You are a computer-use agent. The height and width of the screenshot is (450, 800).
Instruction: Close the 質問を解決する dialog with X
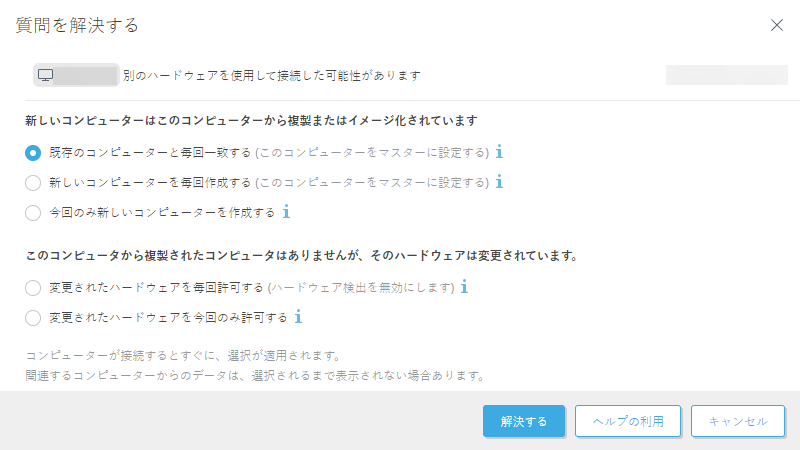click(777, 25)
